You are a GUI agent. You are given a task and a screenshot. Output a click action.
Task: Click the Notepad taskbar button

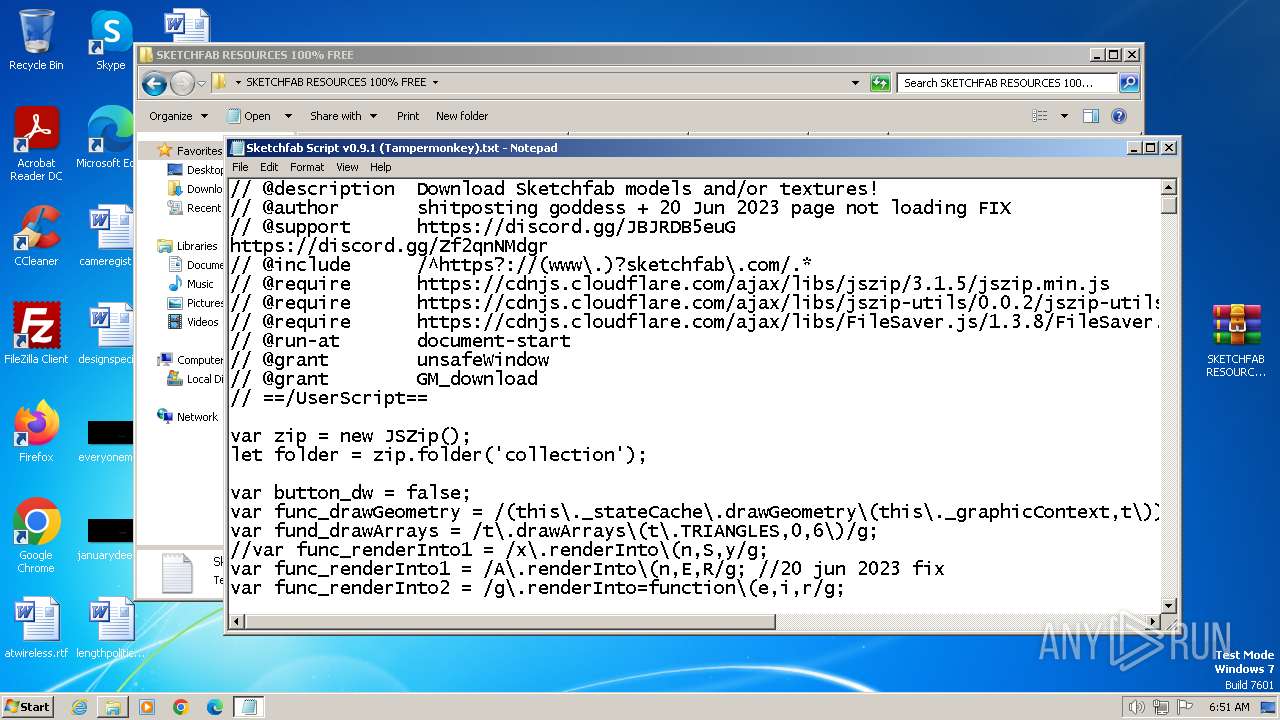pyautogui.click(x=249, y=707)
